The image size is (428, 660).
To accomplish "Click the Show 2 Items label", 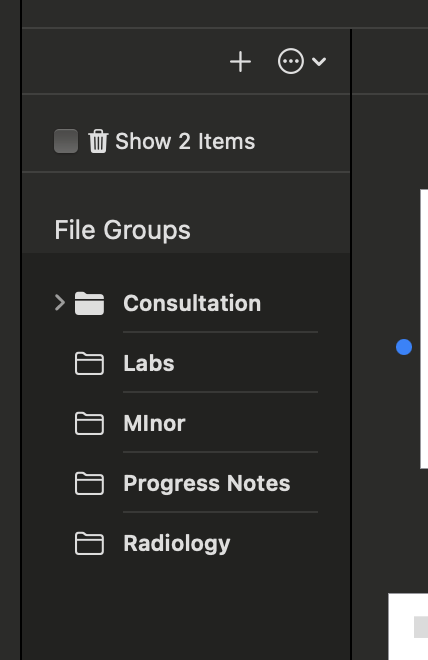I will pos(185,141).
